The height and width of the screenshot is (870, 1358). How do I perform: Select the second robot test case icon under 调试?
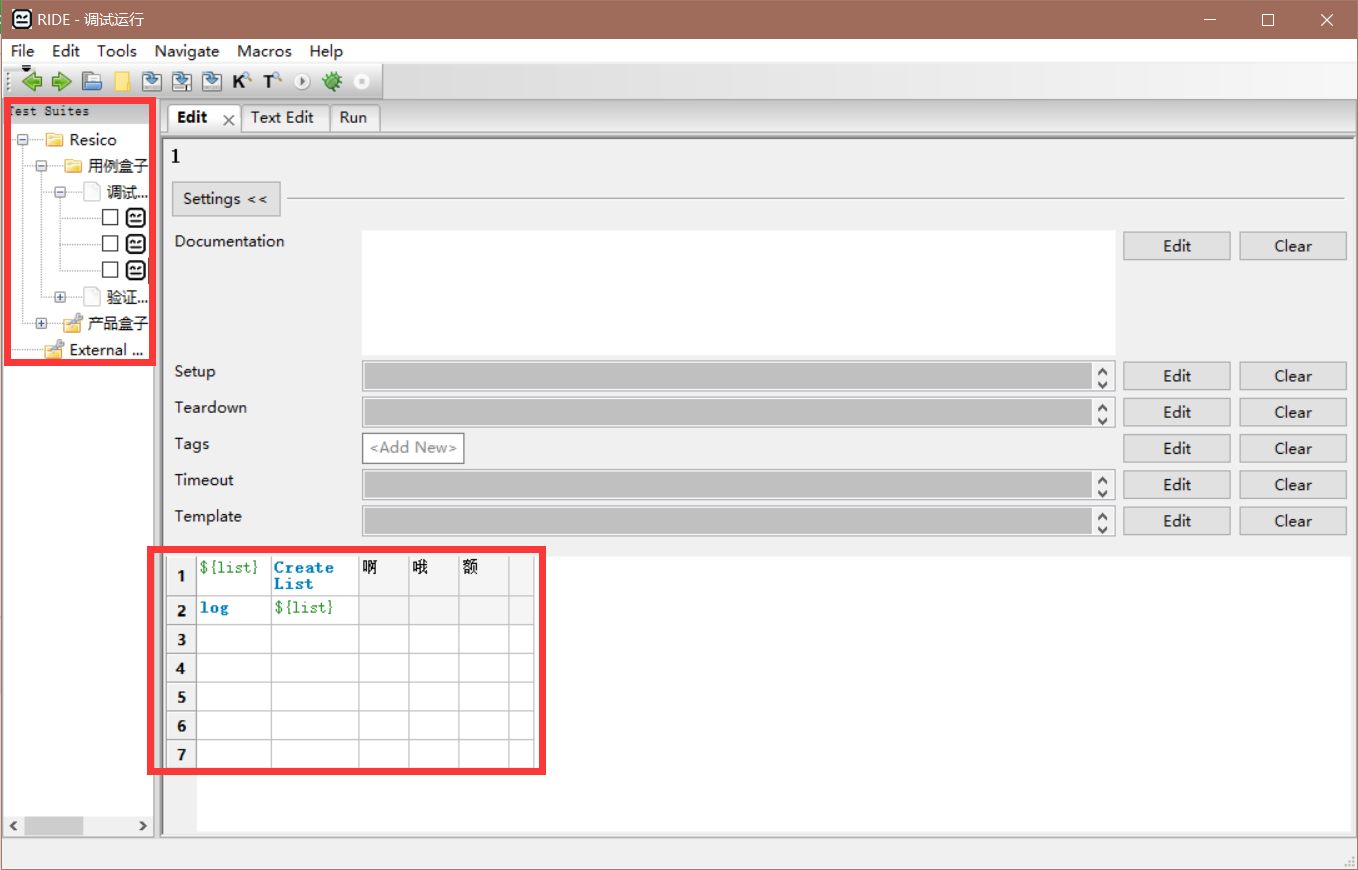[x=136, y=244]
